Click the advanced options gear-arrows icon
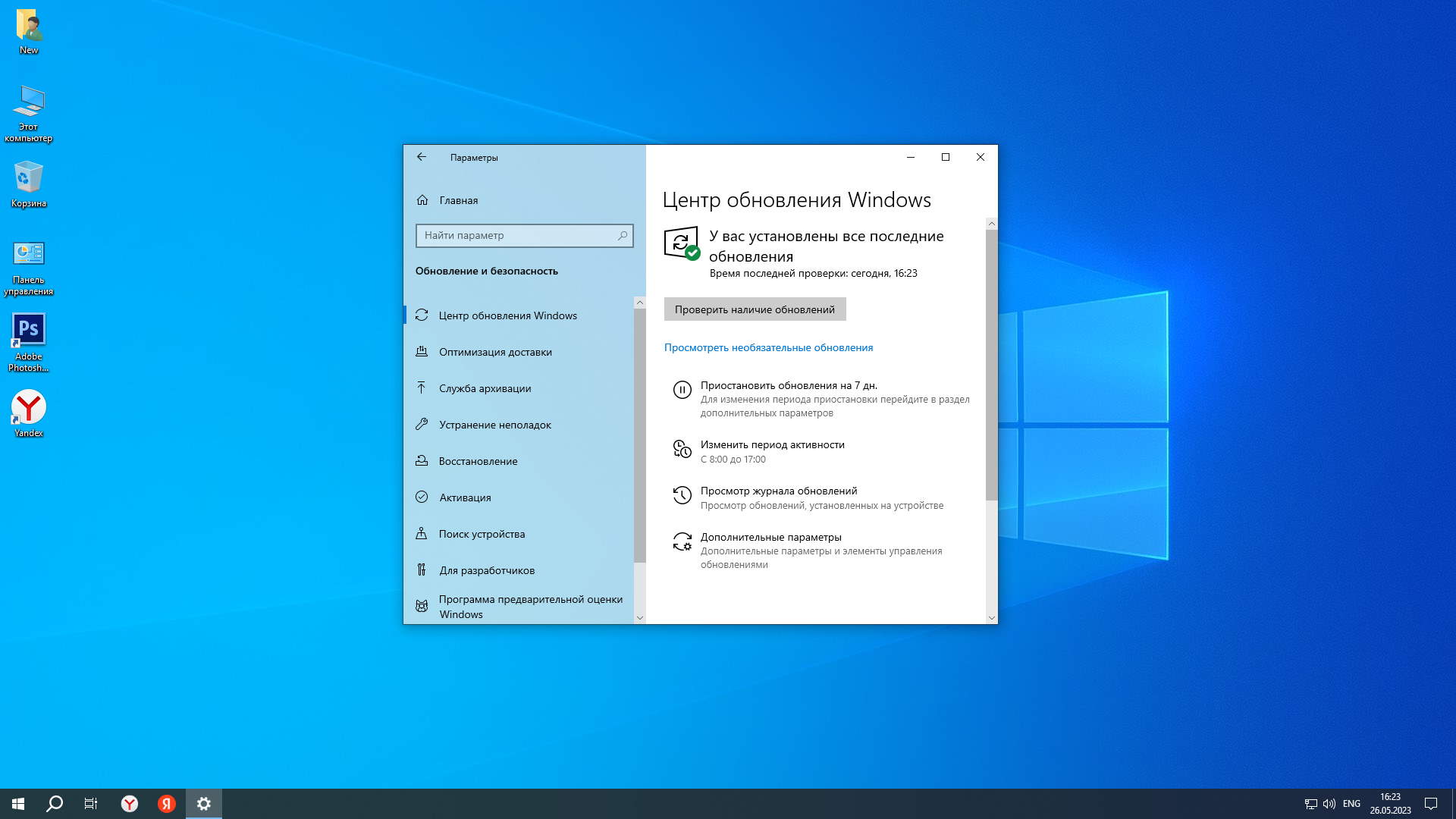This screenshot has height=819, width=1456. (682, 541)
